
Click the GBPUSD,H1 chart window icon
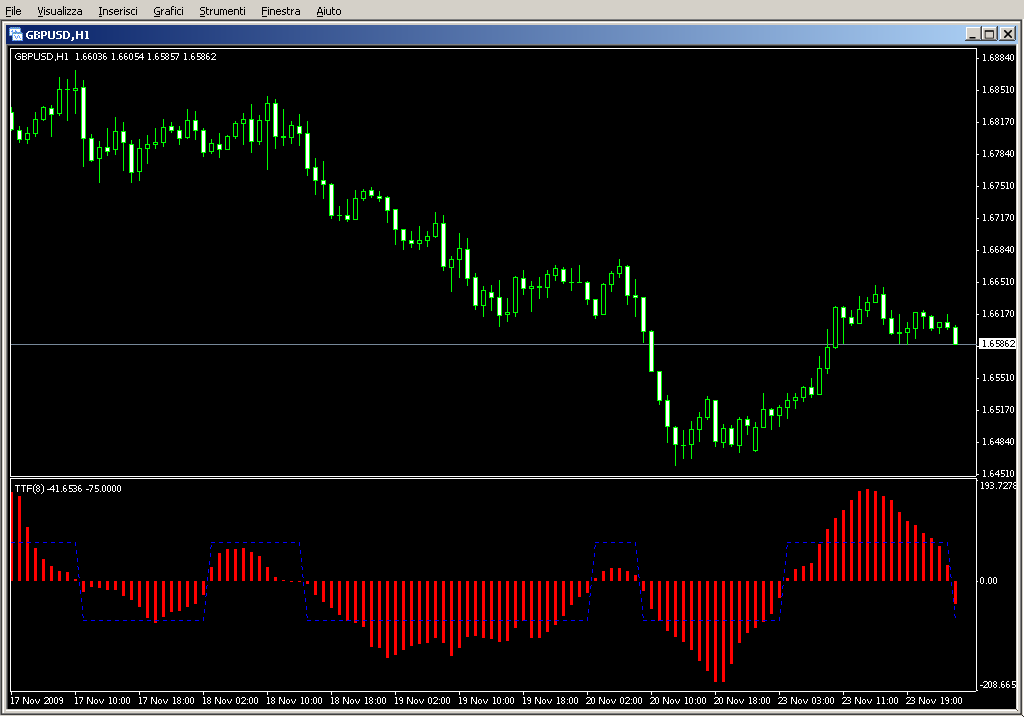(16, 35)
